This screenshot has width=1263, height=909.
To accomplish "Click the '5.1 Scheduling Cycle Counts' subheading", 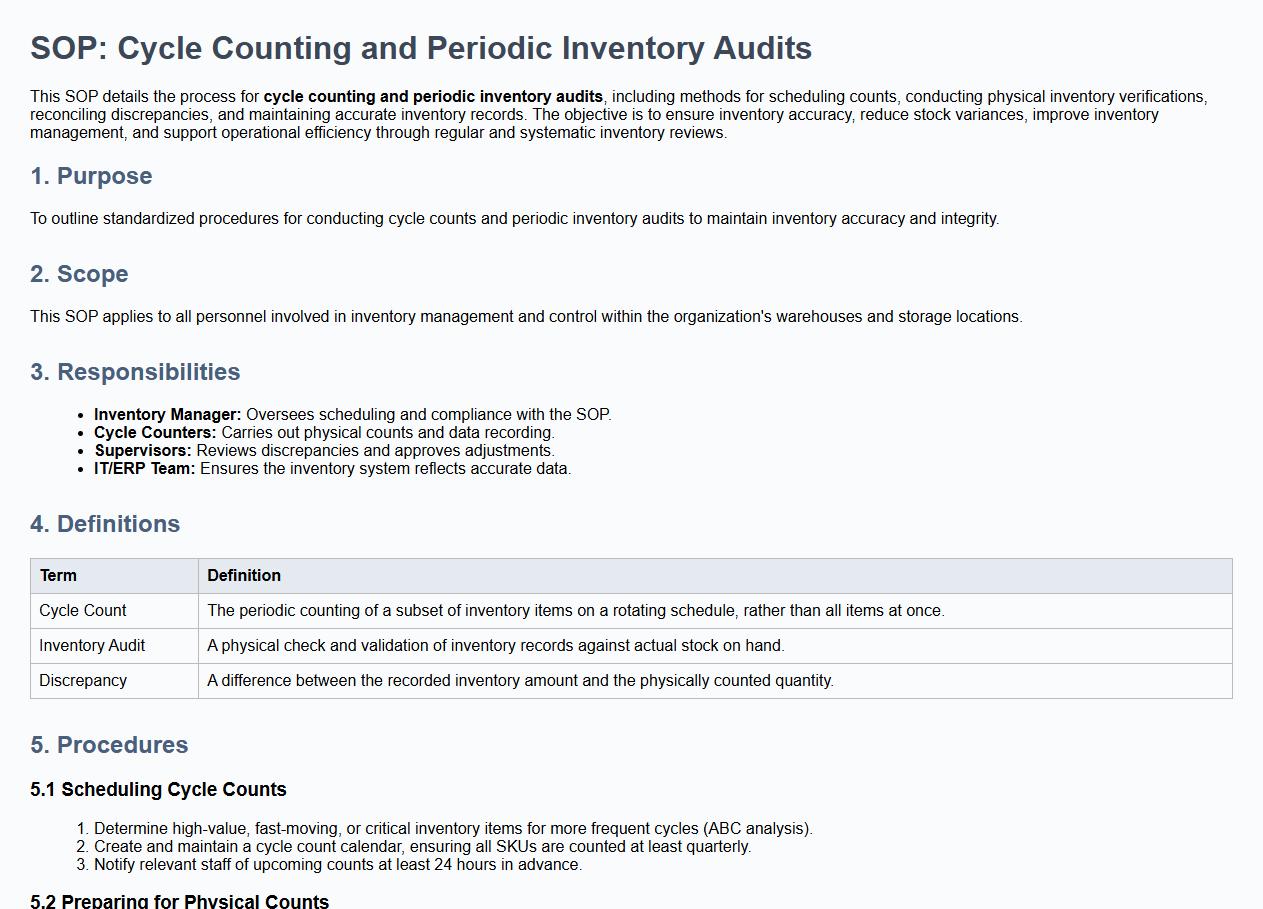I will point(158,790).
